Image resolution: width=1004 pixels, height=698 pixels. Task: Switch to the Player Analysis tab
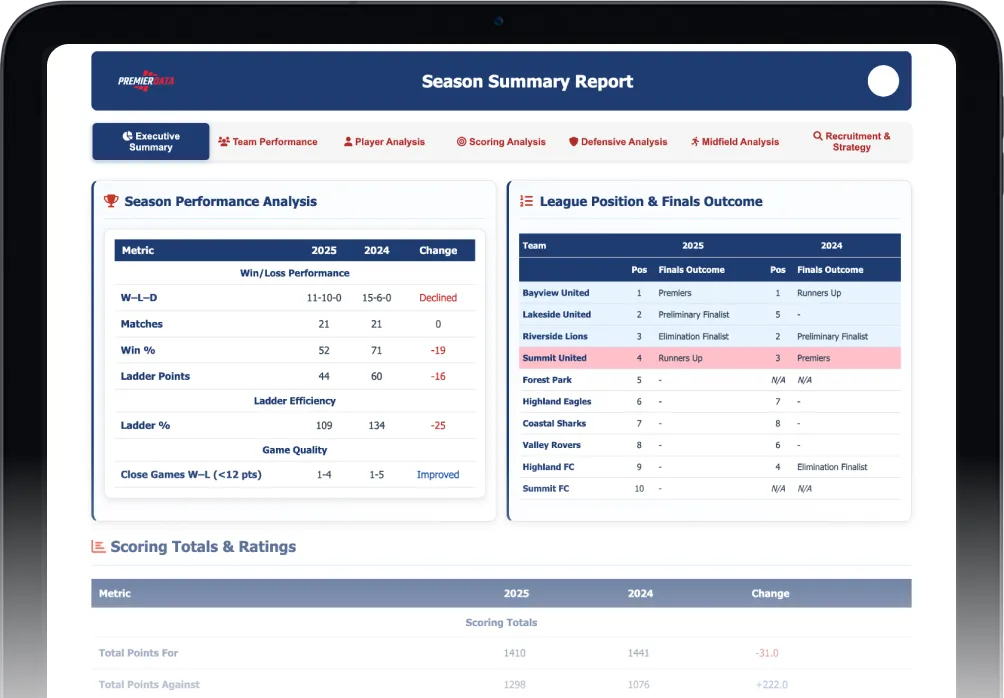[384, 142]
